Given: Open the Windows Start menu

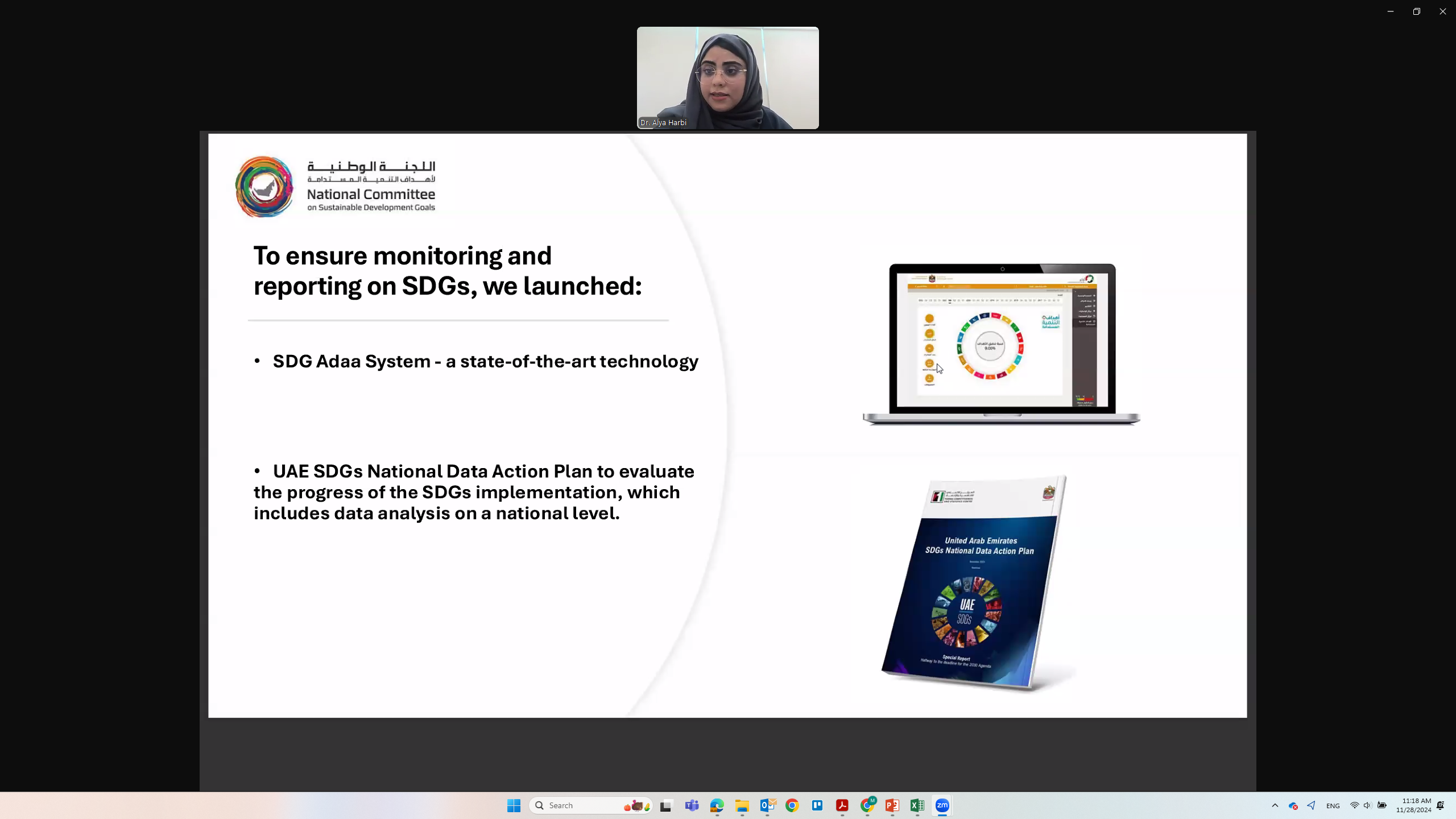Looking at the screenshot, I should point(514,805).
